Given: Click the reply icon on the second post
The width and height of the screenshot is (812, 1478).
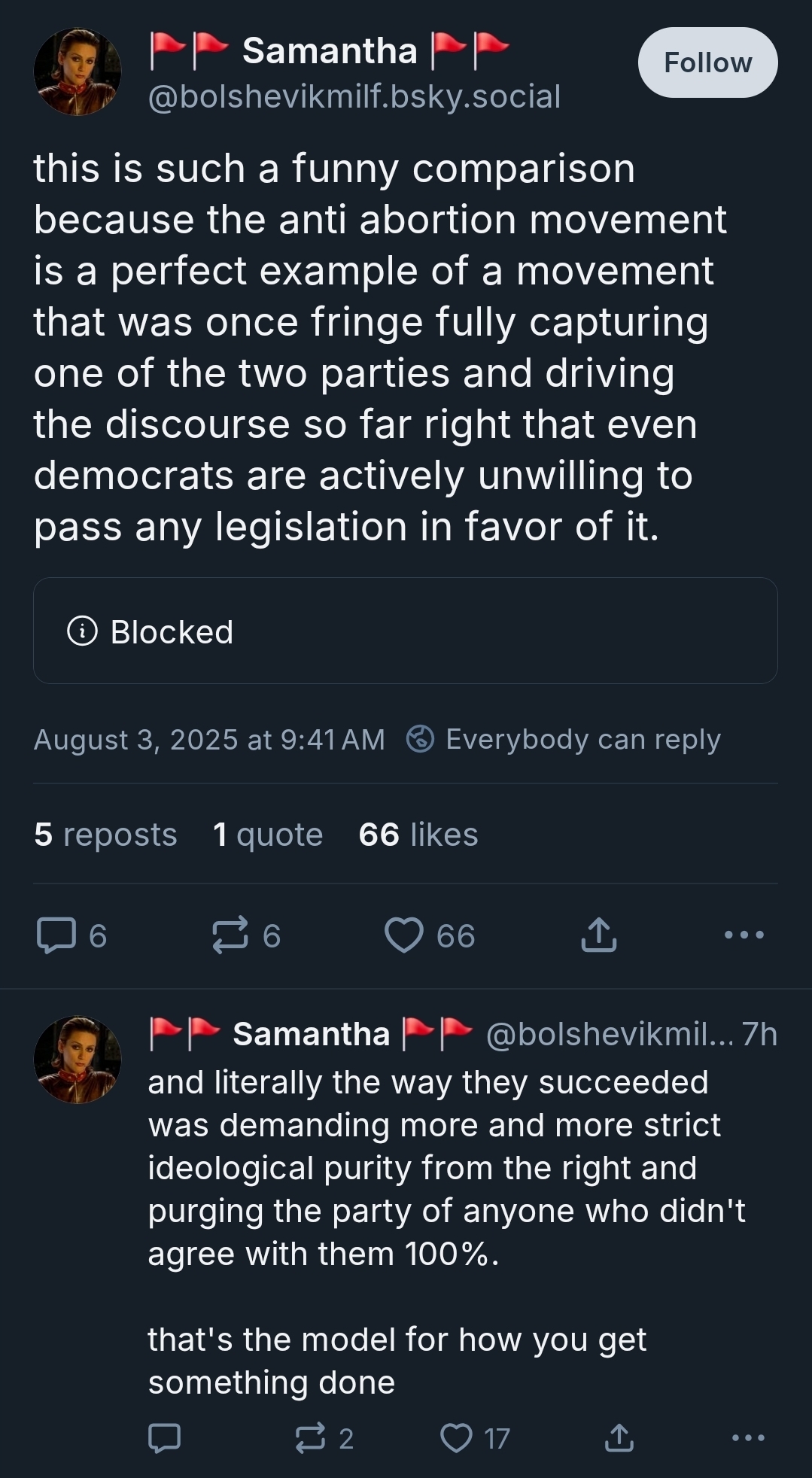Looking at the screenshot, I should [164, 1438].
